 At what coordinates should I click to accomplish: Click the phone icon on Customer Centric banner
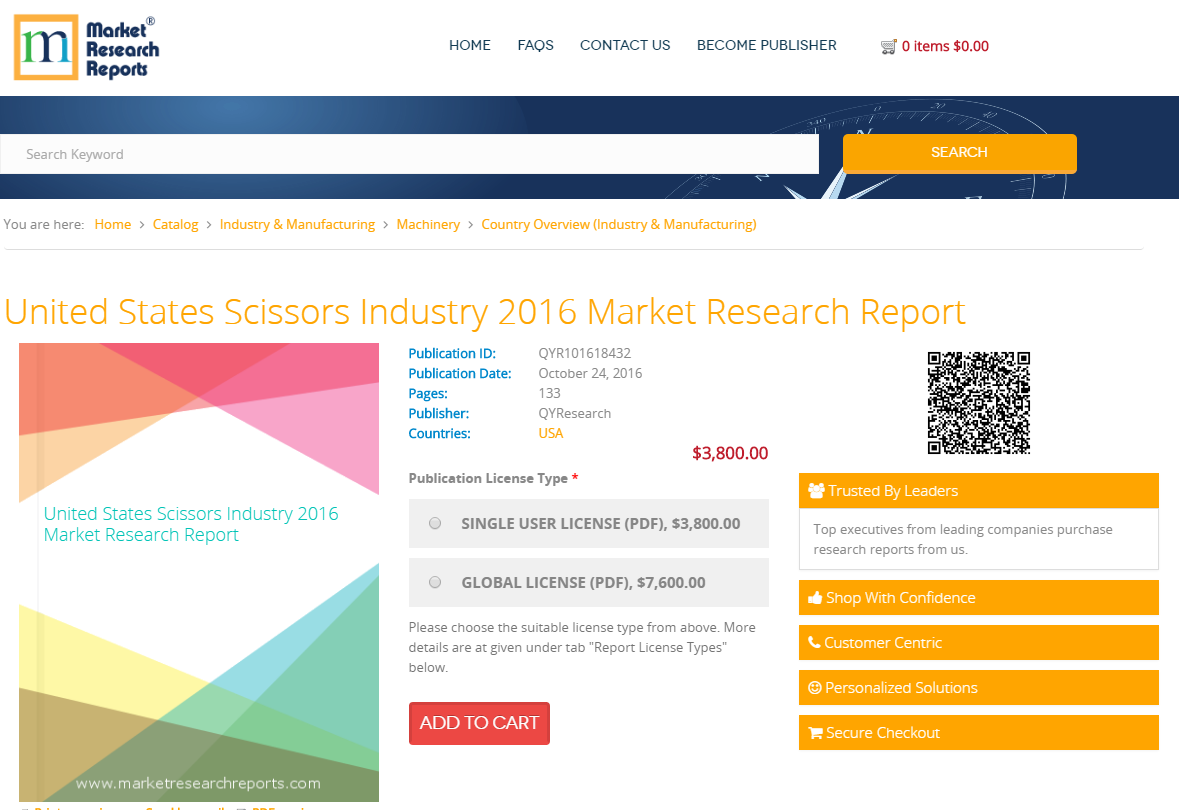pos(814,642)
